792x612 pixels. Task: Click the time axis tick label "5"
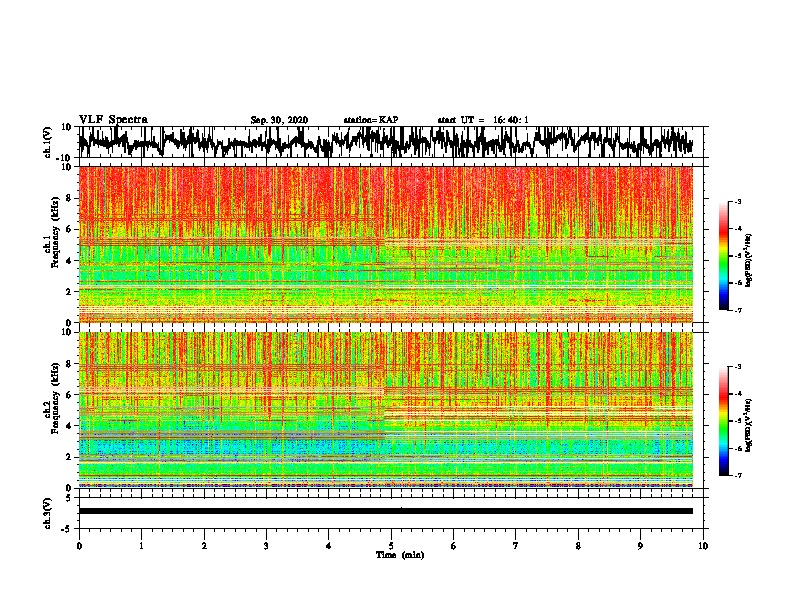point(391,546)
